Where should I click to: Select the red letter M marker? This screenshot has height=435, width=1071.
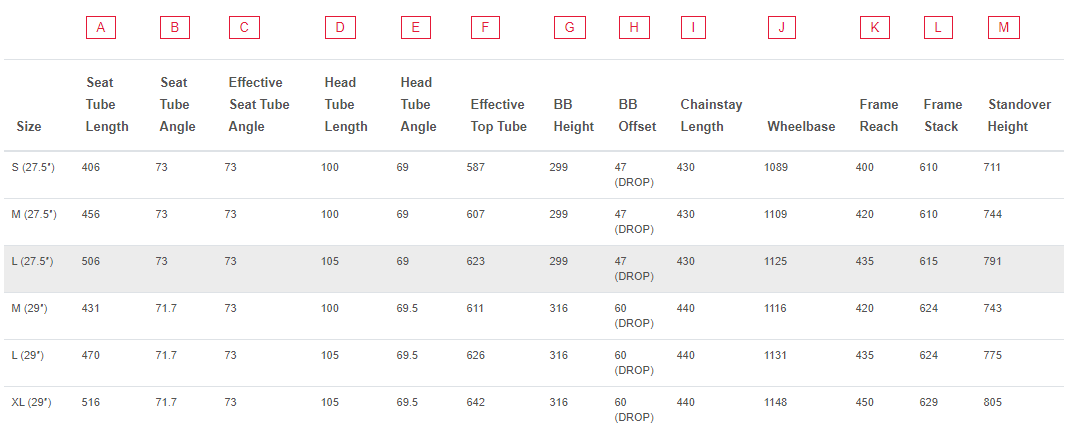coord(1003,28)
